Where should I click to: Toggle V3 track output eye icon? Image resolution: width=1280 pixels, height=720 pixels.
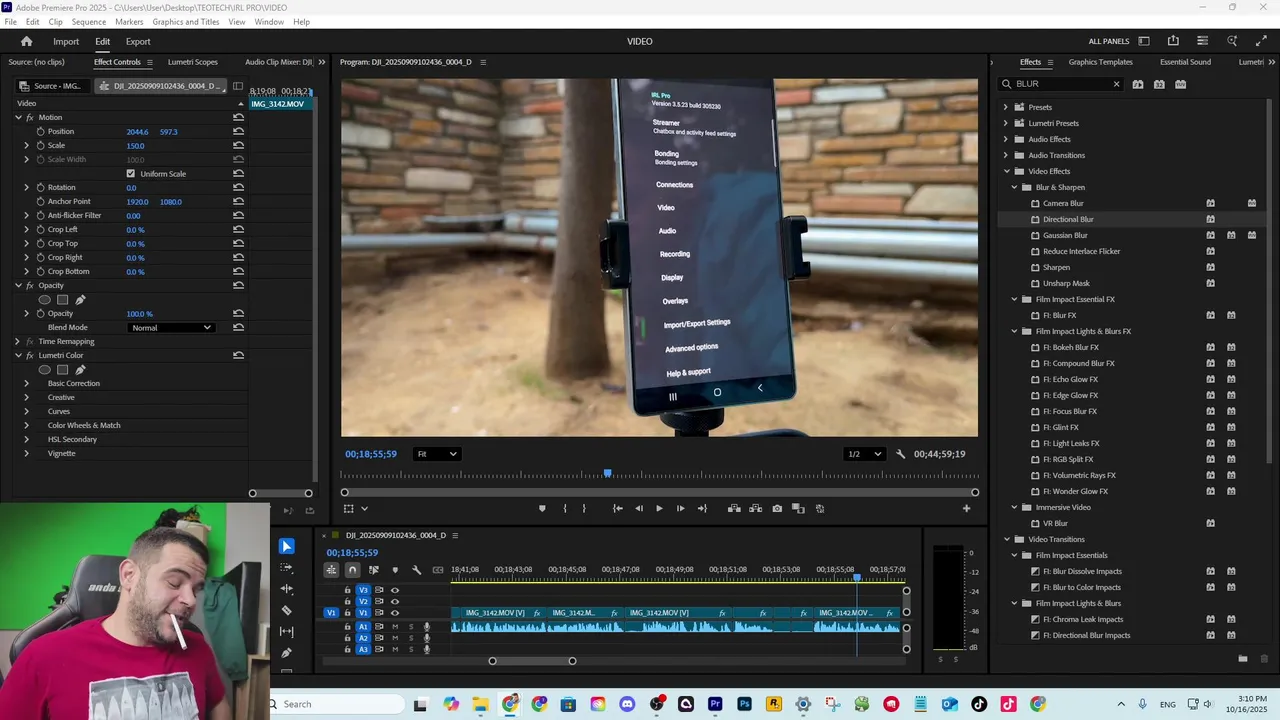[394, 590]
